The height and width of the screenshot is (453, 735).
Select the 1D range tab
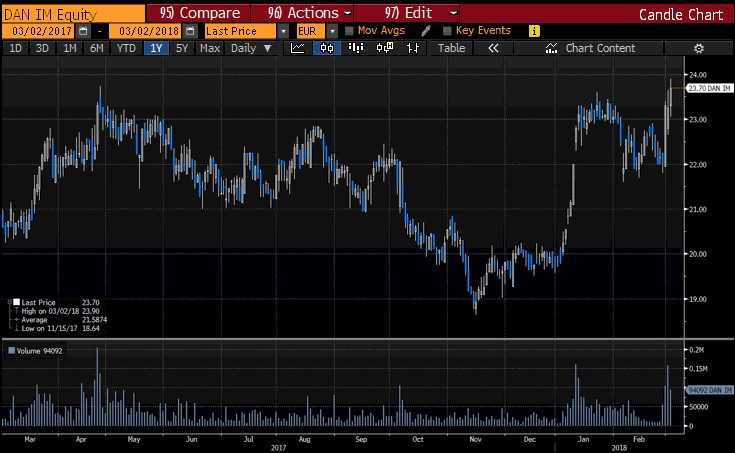pyautogui.click(x=15, y=48)
